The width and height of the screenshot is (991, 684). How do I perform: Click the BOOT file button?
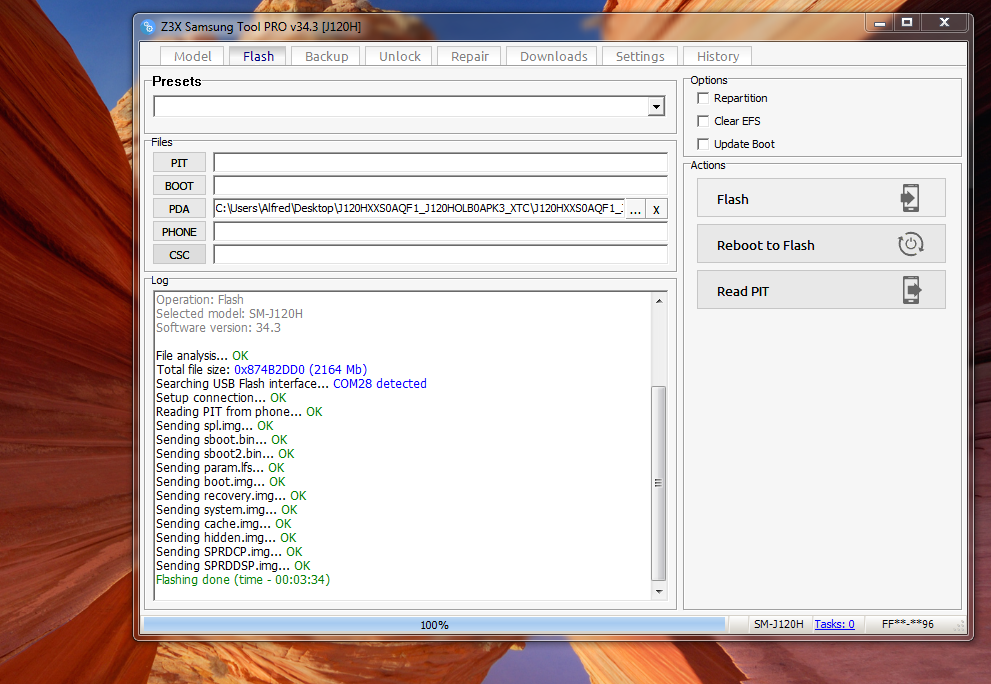point(179,186)
